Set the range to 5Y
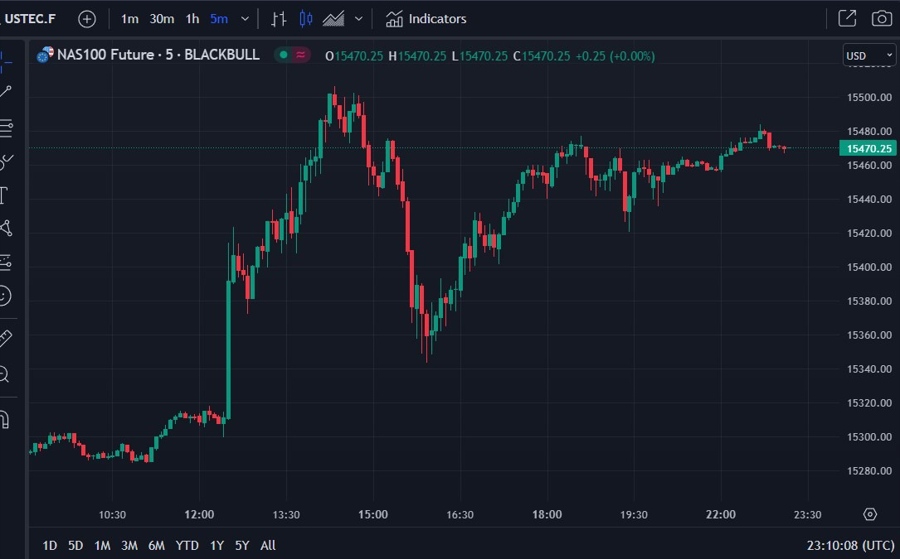Viewport: 900px width, 559px height. tap(242, 545)
